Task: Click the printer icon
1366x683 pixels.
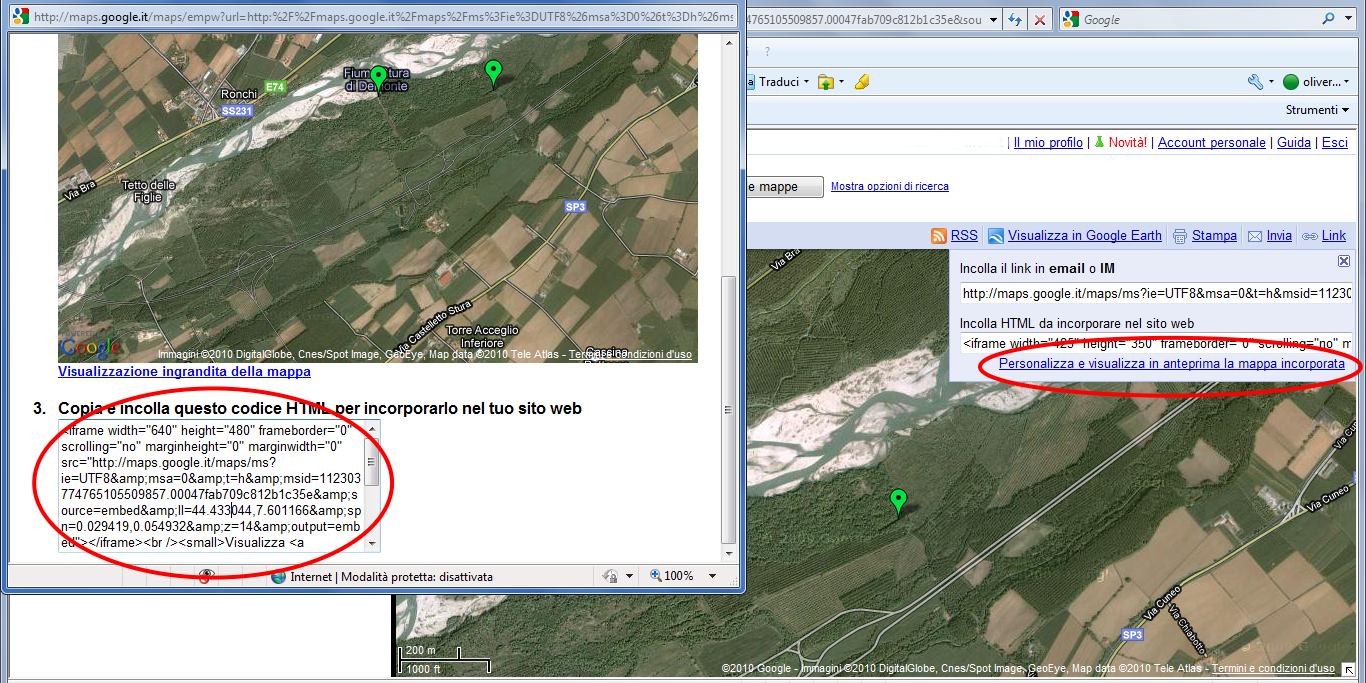Action: [1180, 236]
